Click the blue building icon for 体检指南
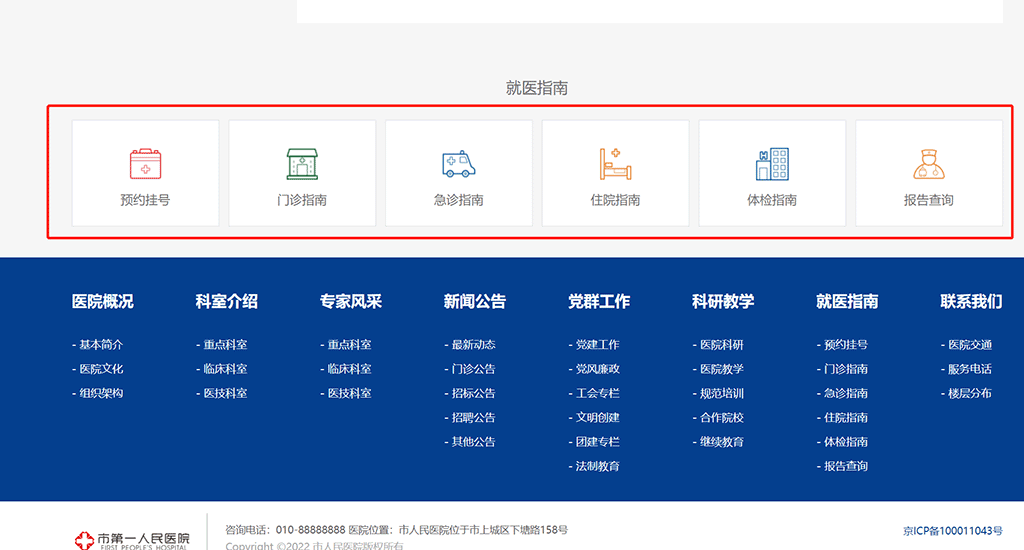This screenshot has width=1024, height=550. point(772,164)
